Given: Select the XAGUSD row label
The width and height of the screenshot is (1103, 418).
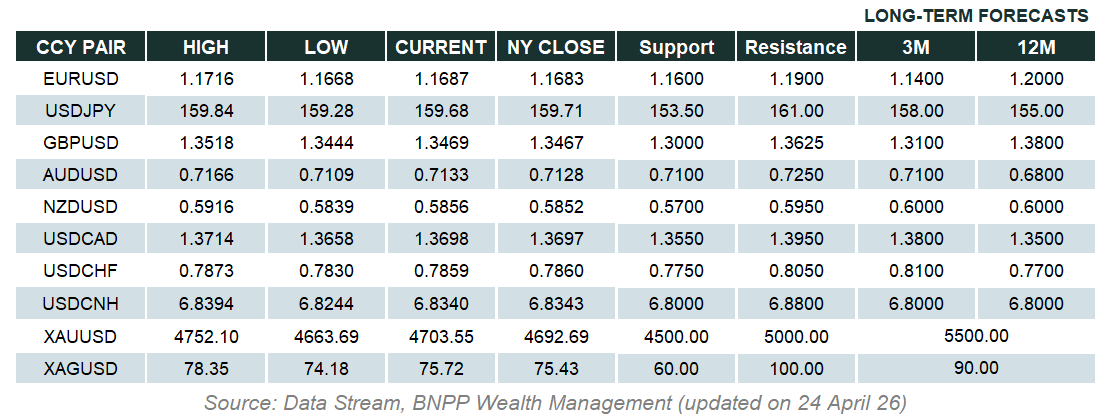Looking at the screenshot, I should coord(81,369).
